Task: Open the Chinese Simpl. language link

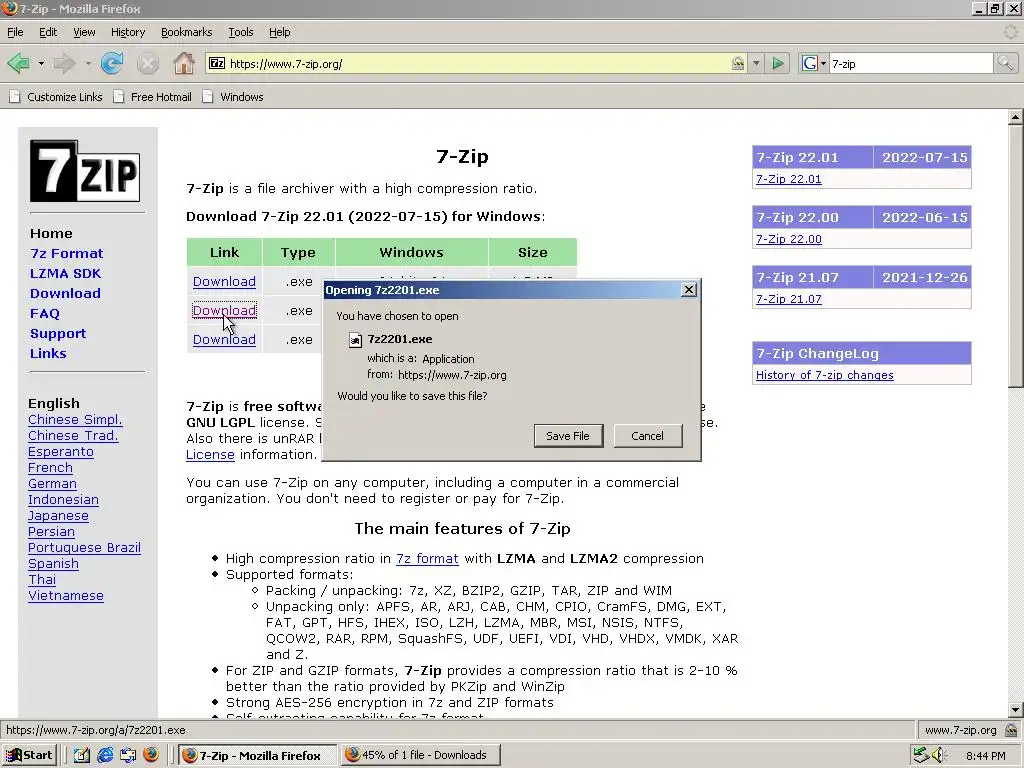Action: 75,420
